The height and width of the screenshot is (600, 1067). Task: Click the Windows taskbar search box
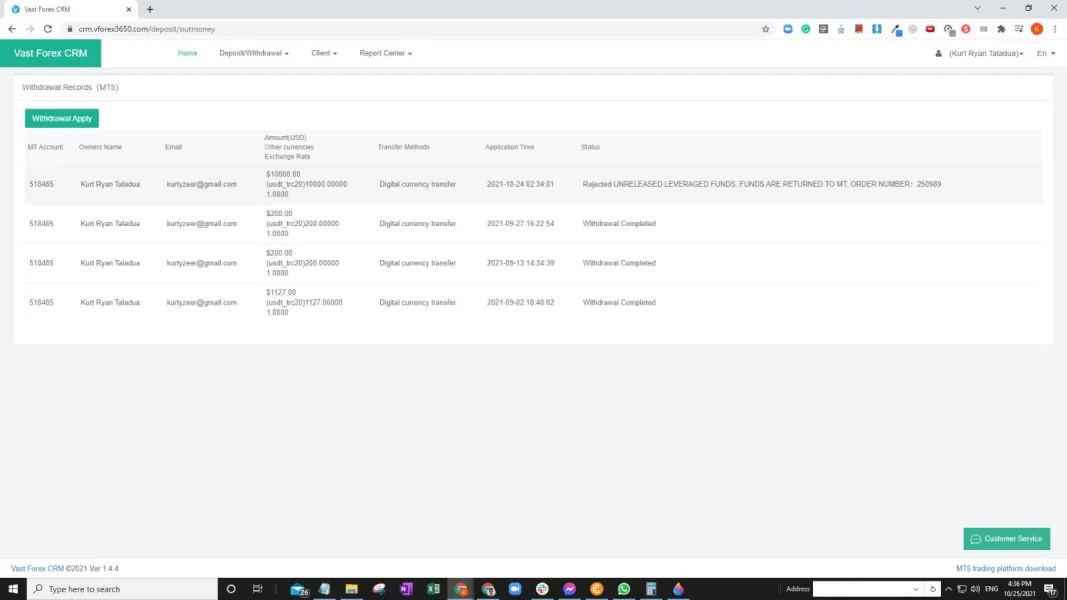[118, 589]
